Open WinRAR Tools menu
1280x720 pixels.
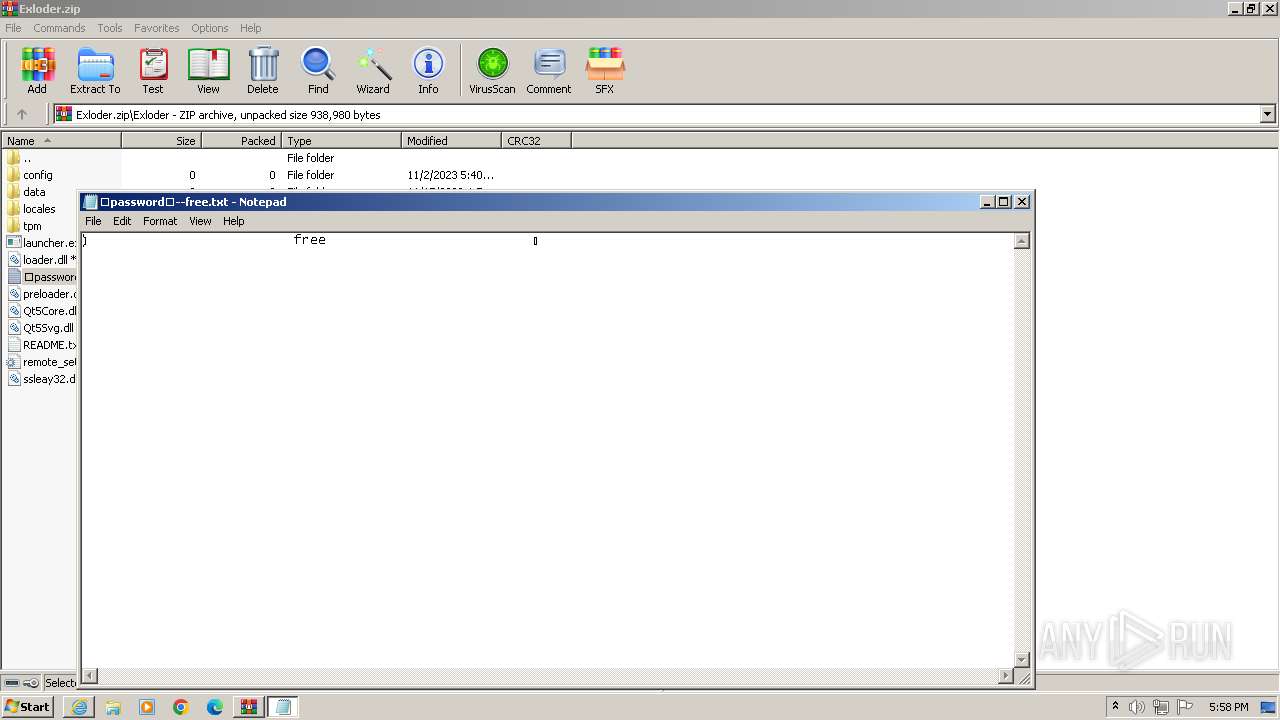(x=110, y=28)
